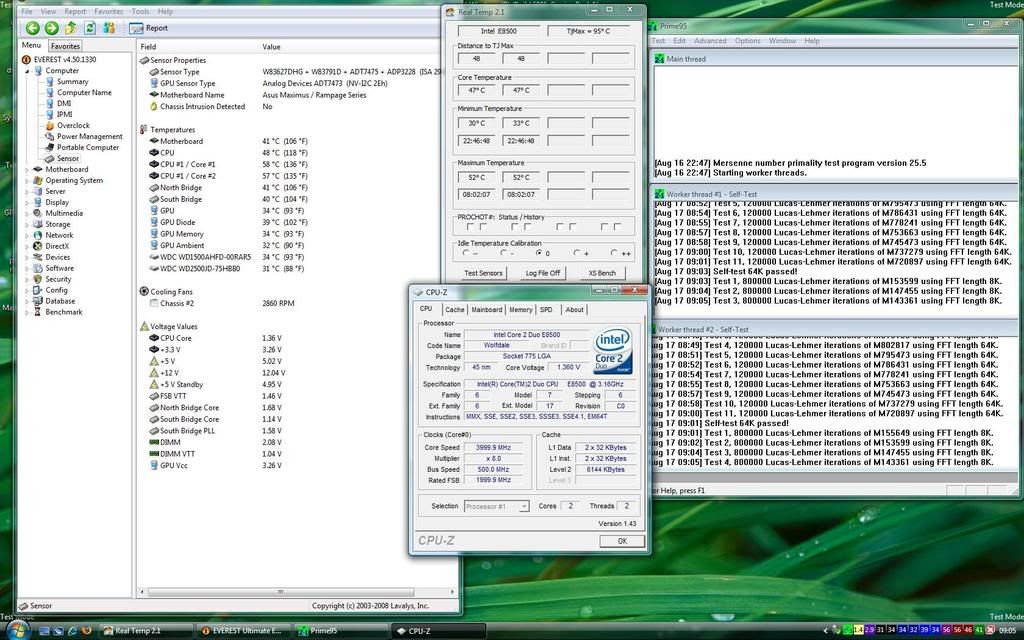
Task: Go up one level using EVEREST toolbar arrow
Action: pyautogui.click(x=71, y=28)
